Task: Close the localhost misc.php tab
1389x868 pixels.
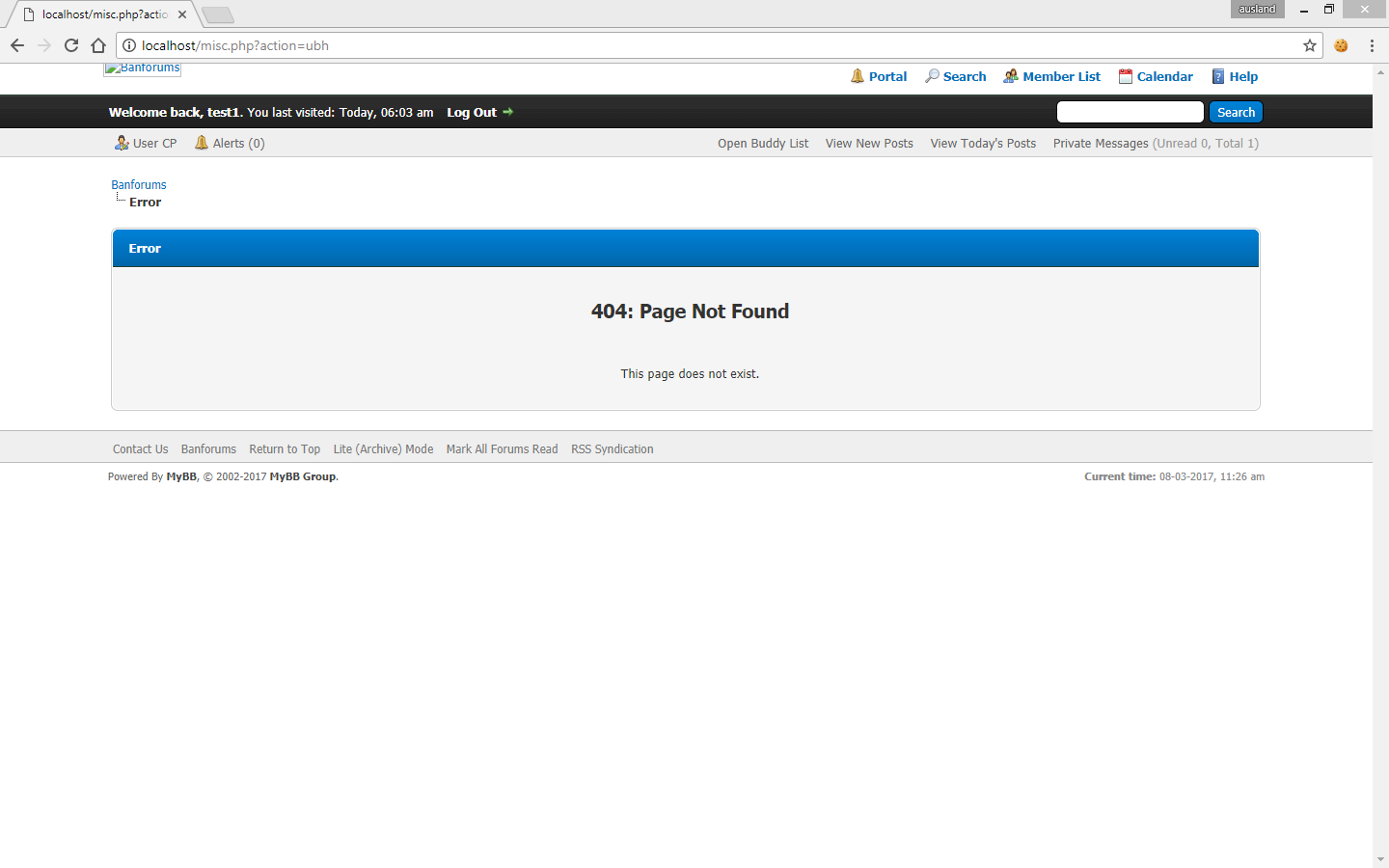Action: point(182,14)
